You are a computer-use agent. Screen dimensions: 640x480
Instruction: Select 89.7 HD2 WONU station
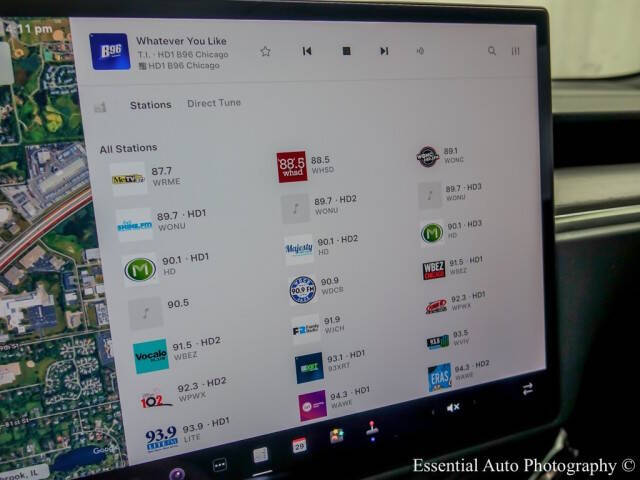pos(319,207)
